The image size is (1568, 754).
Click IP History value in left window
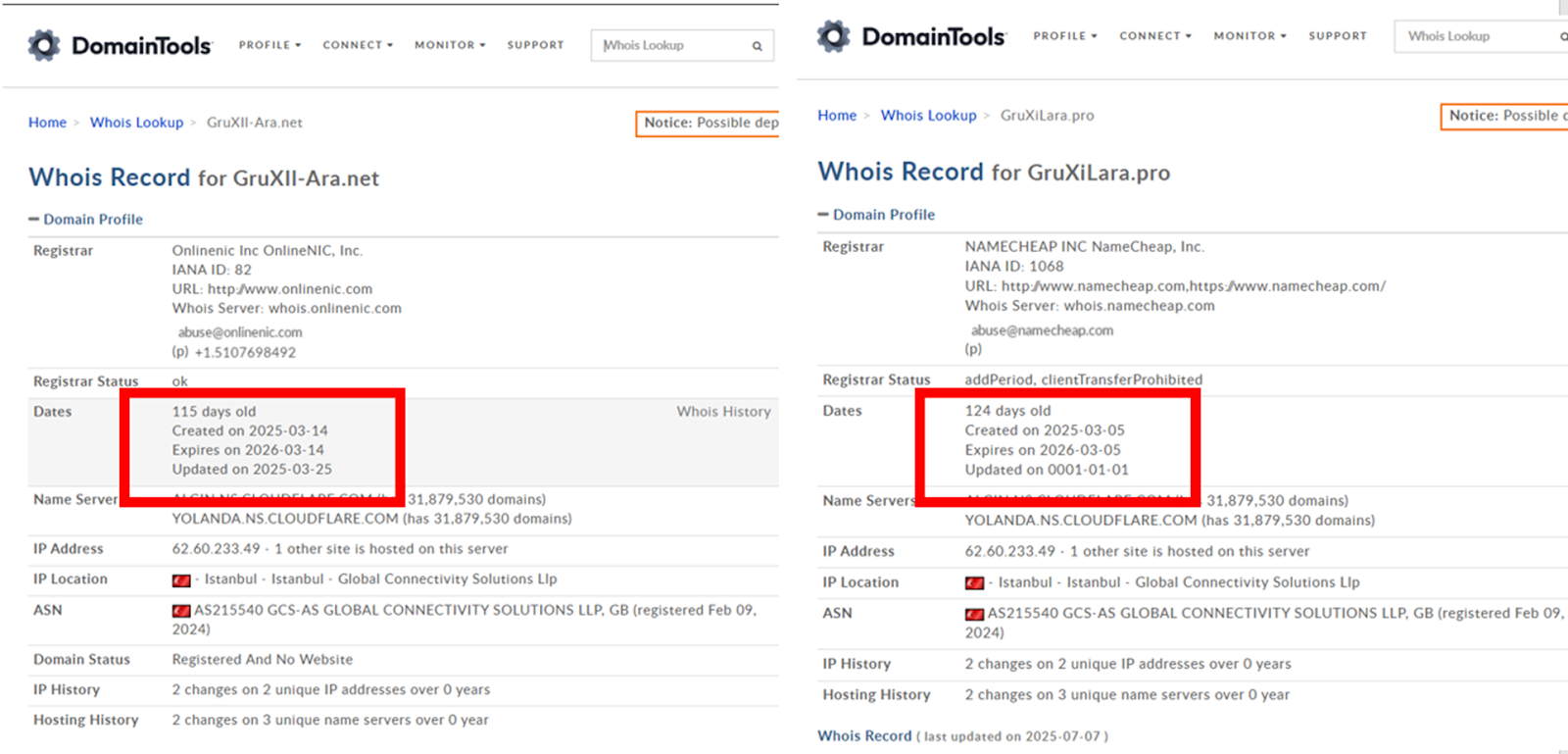331,690
